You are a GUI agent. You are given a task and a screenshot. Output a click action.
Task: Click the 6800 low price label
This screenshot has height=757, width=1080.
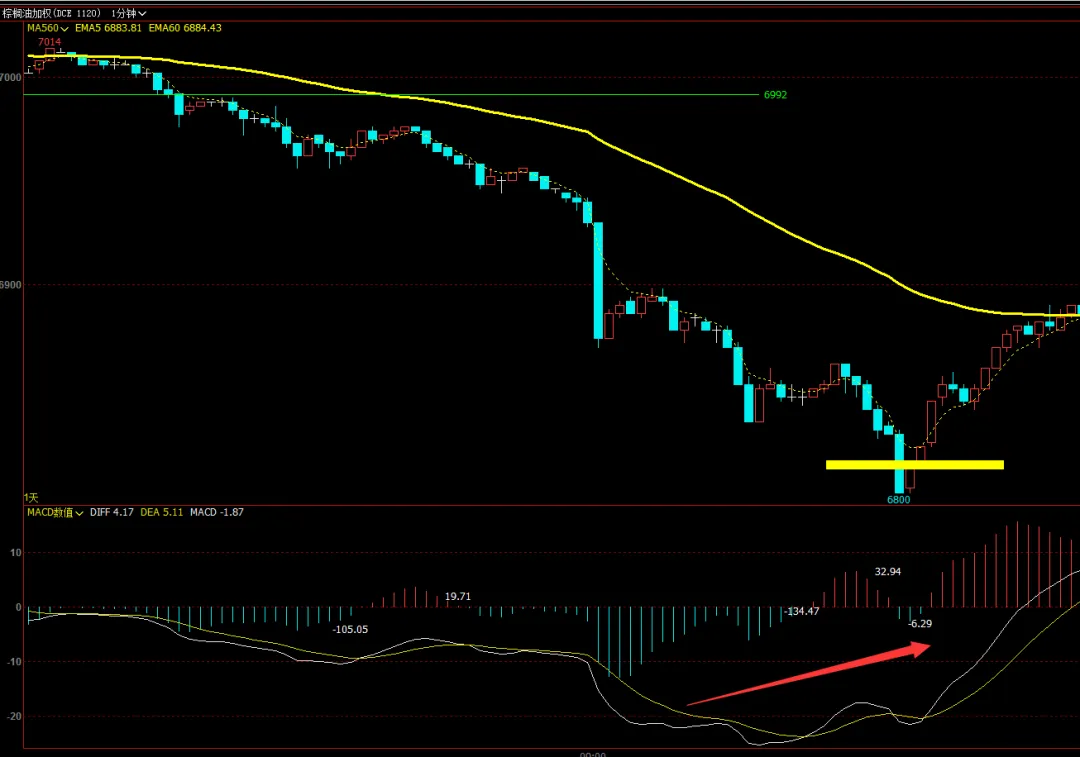click(x=898, y=500)
